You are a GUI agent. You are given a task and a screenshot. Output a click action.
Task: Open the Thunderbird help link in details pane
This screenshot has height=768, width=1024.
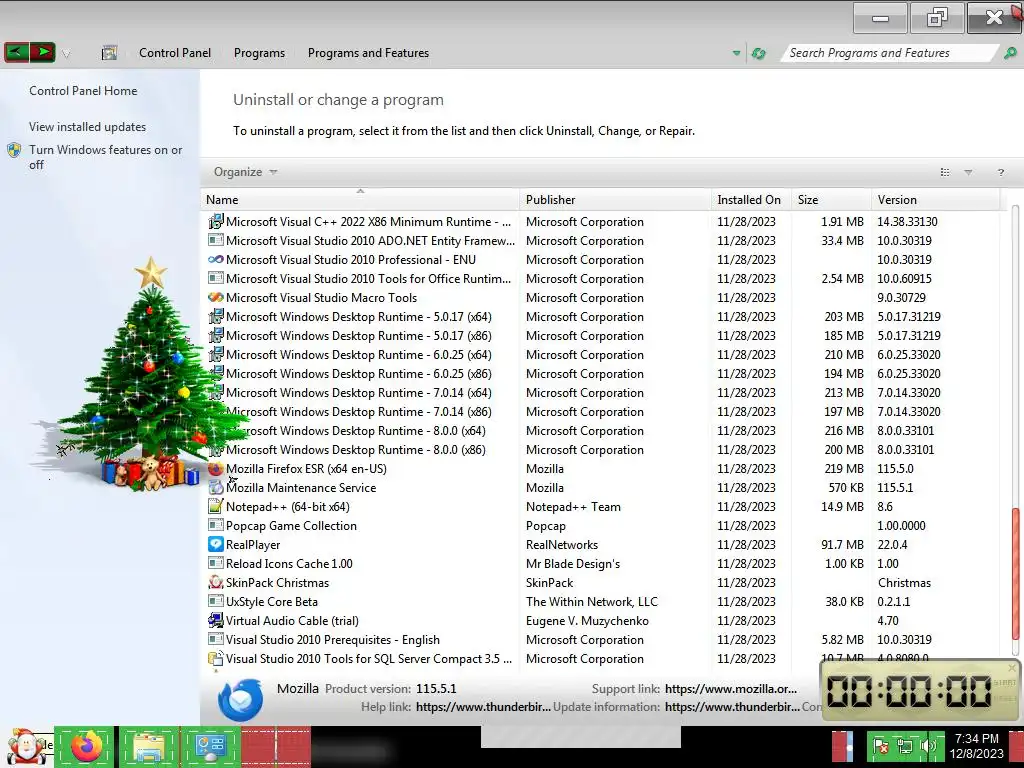(483, 707)
